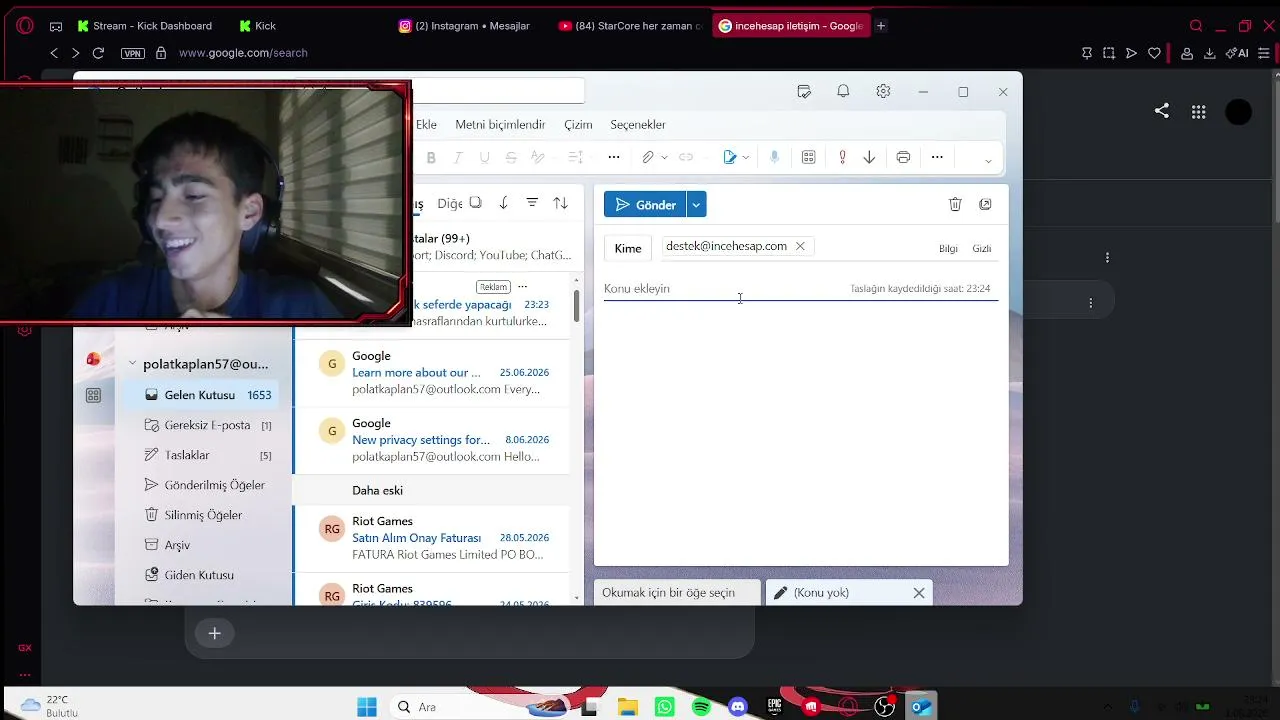
Task: Open the Metni biçimlendir ribbon tab
Action: (500, 125)
